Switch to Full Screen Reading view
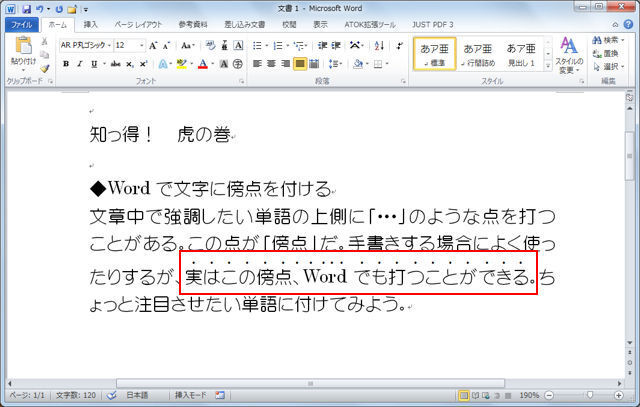The image size is (640, 407). [x=476, y=395]
